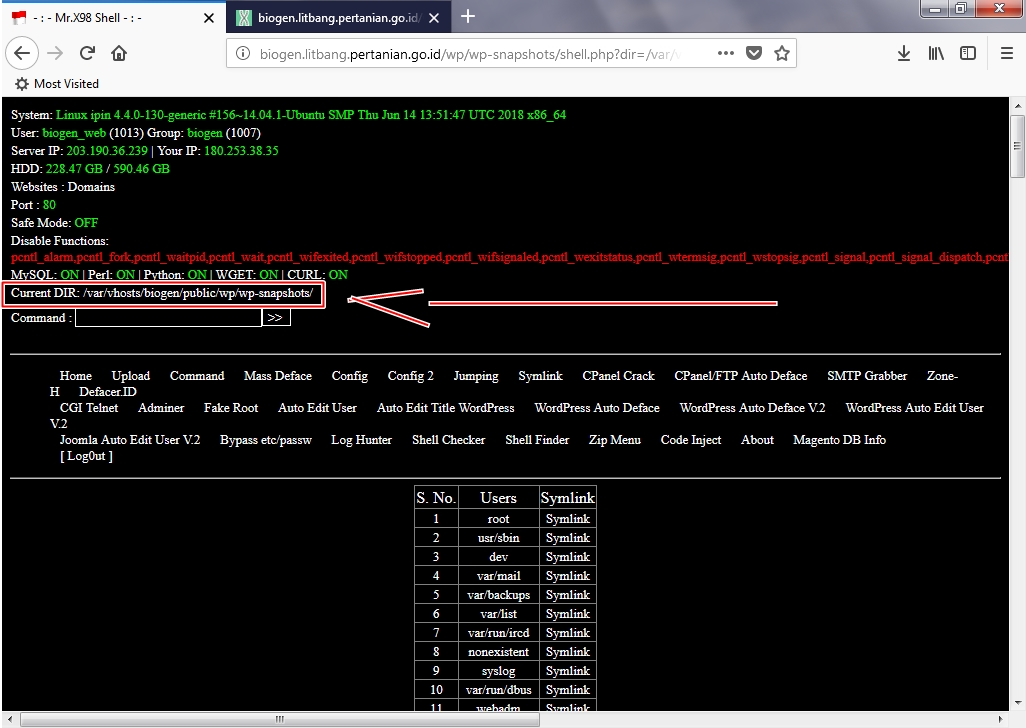Screen dimensions: 1026x728
Task: Submit command with the >> button
Action: pyautogui.click(x=275, y=318)
